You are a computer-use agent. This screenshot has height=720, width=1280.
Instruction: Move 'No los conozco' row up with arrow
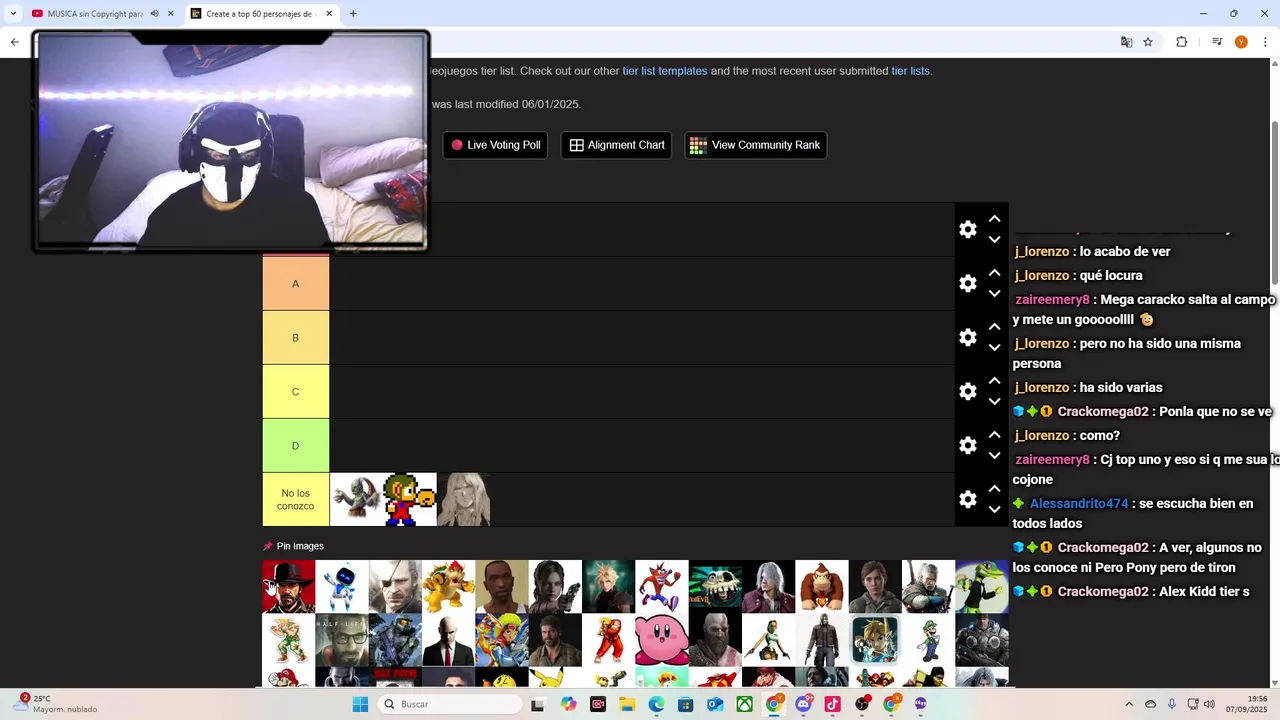click(x=994, y=489)
